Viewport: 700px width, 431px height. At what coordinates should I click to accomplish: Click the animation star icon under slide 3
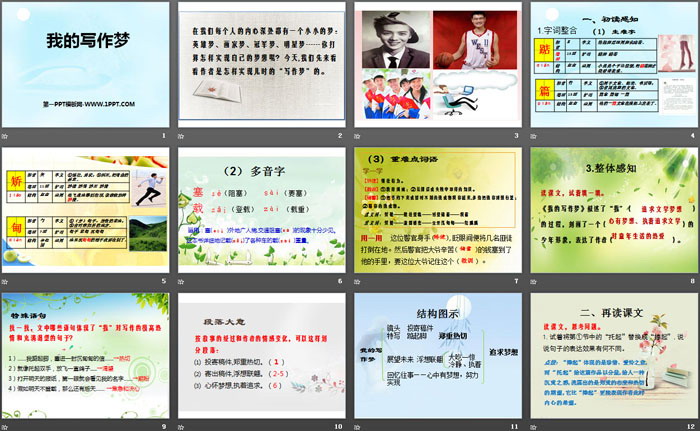(357, 136)
